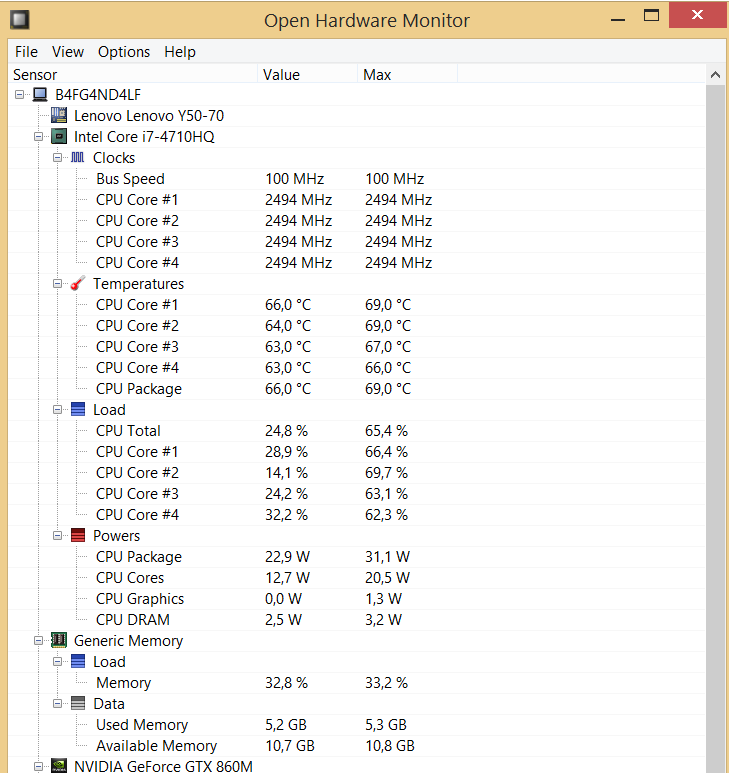
Task: Select CPU Core #3 under Temperatures
Action: 357,346
